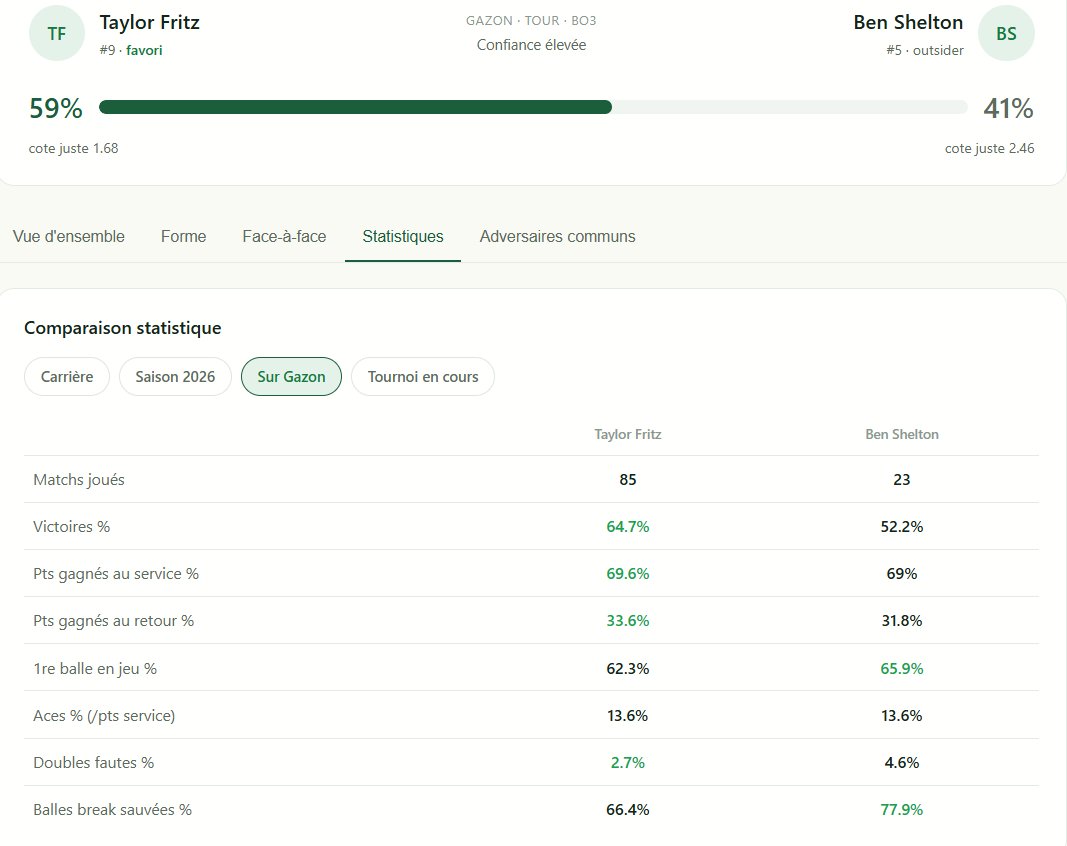This screenshot has width=1067, height=846.
Task: Click Shelton's 4.6% double faults value
Action: (902, 762)
